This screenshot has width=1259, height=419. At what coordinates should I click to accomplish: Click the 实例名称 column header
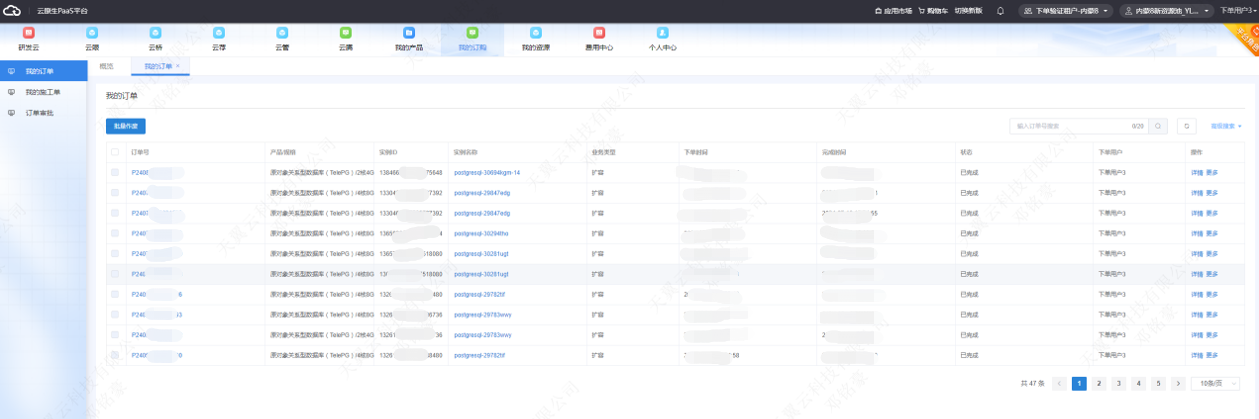click(465, 152)
